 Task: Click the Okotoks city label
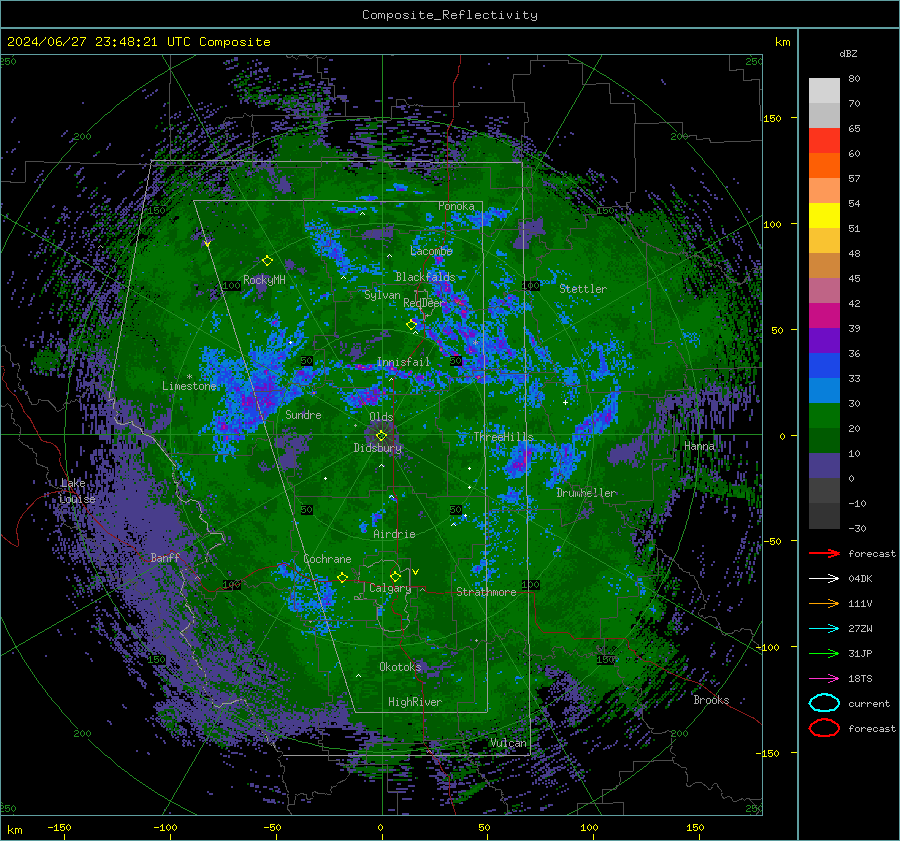click(400, 666)
